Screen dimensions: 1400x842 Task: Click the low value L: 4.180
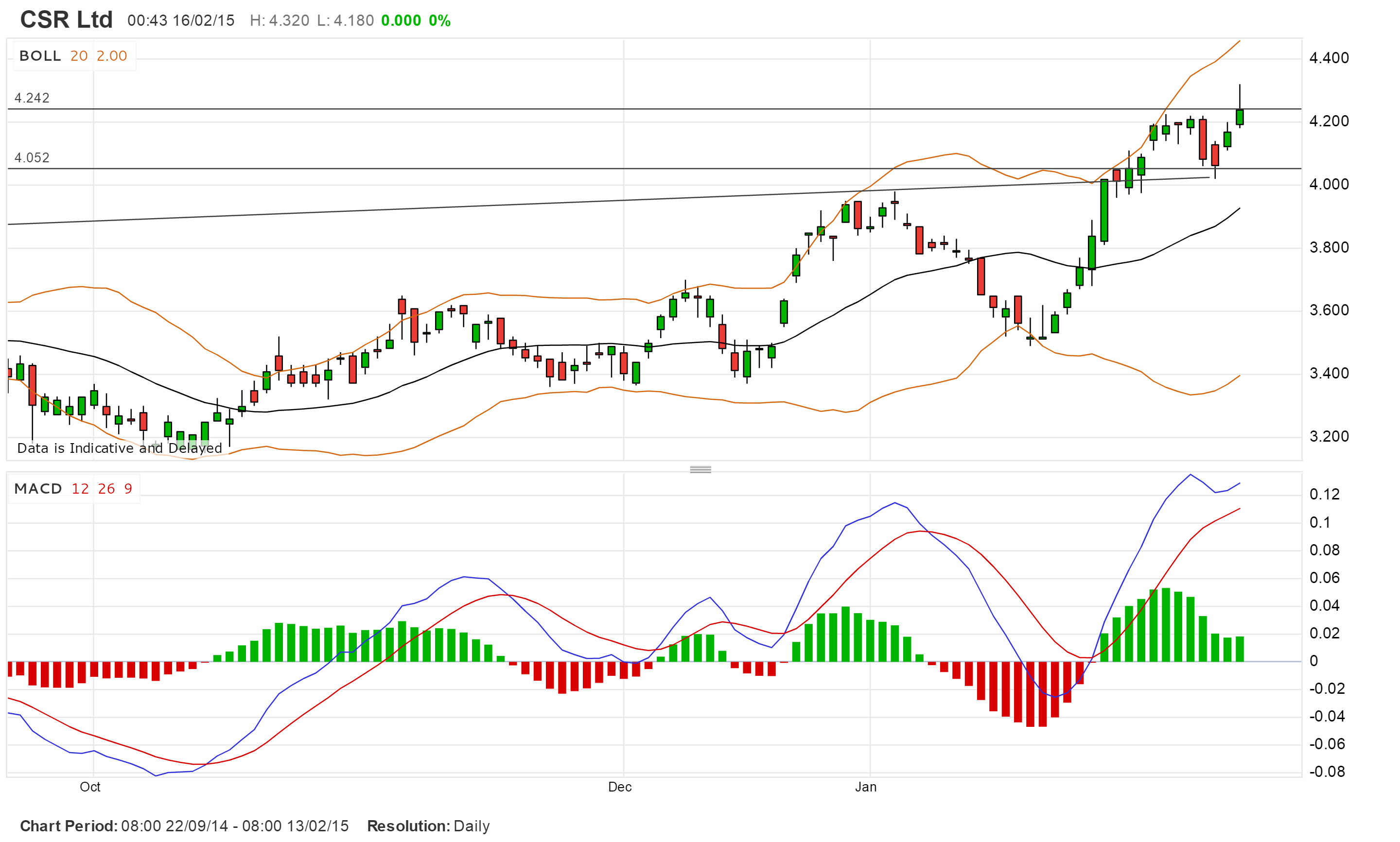coord(345,20)
